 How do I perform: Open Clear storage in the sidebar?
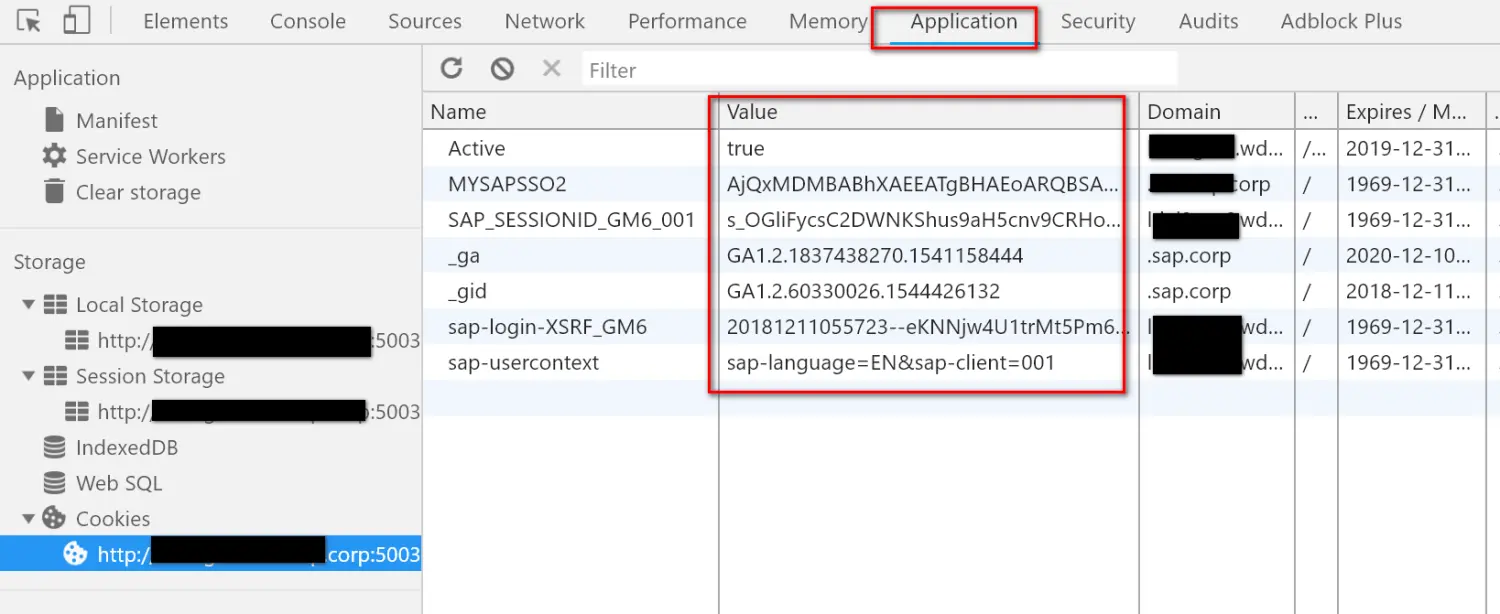click(x=138, y=192)
